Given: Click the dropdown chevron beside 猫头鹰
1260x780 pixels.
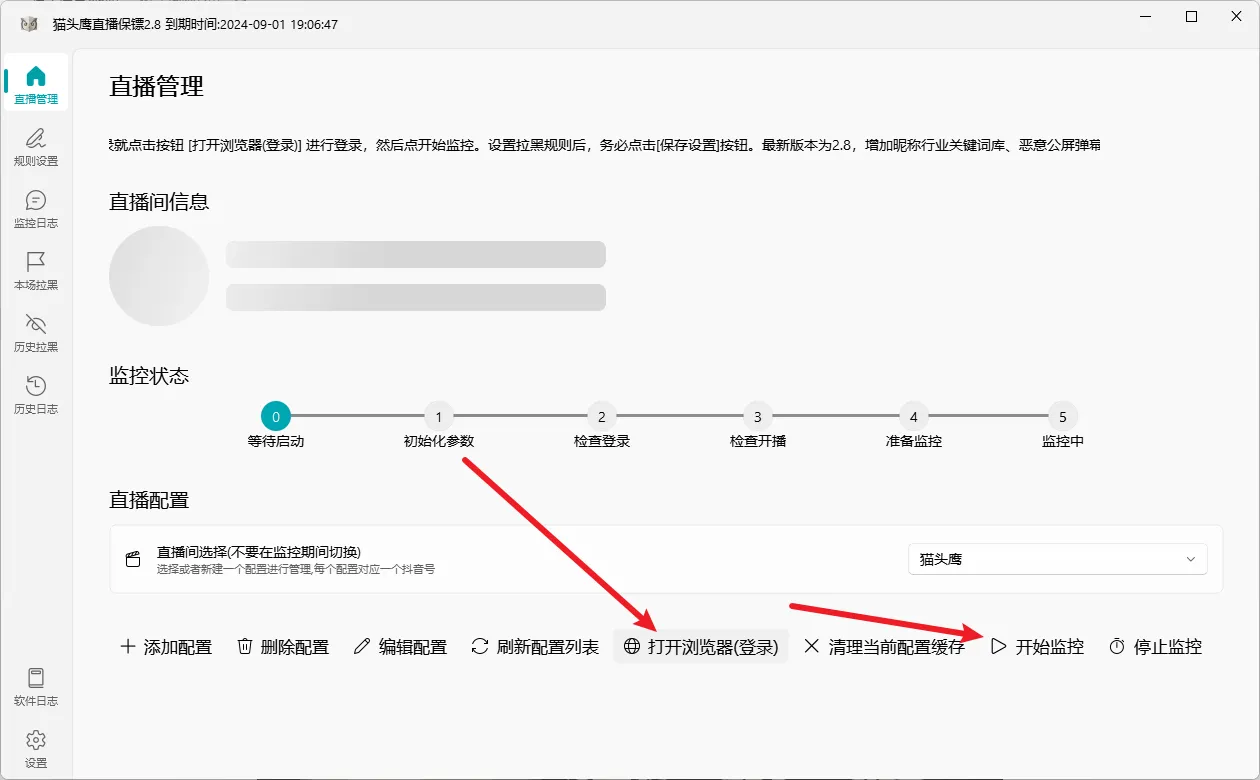Looking at the screenshot, I should click(1190, 560).
